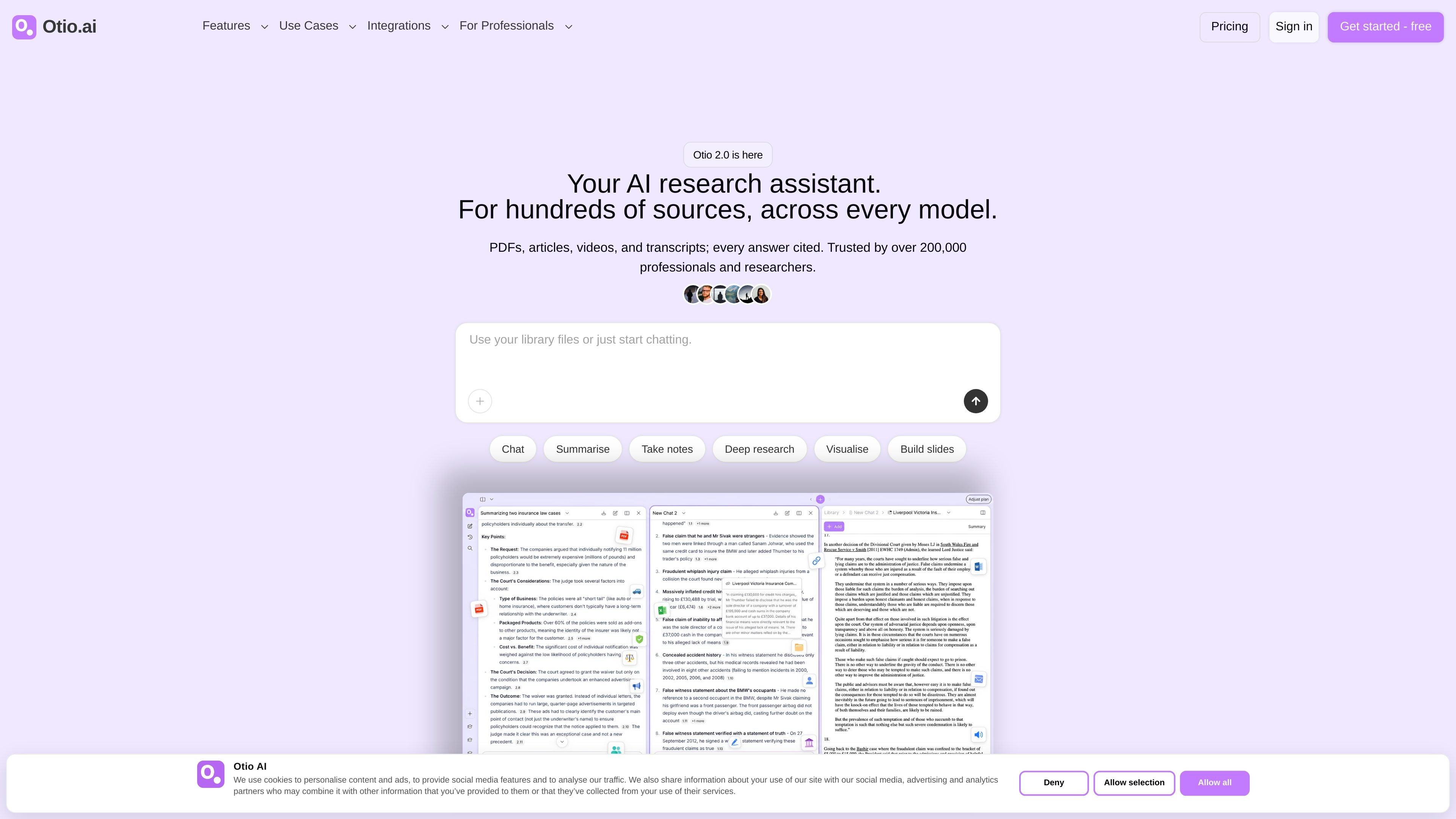Click the Adjust plan button
The height and width of the screenshot is (819, 1456).
coord(978,499)
